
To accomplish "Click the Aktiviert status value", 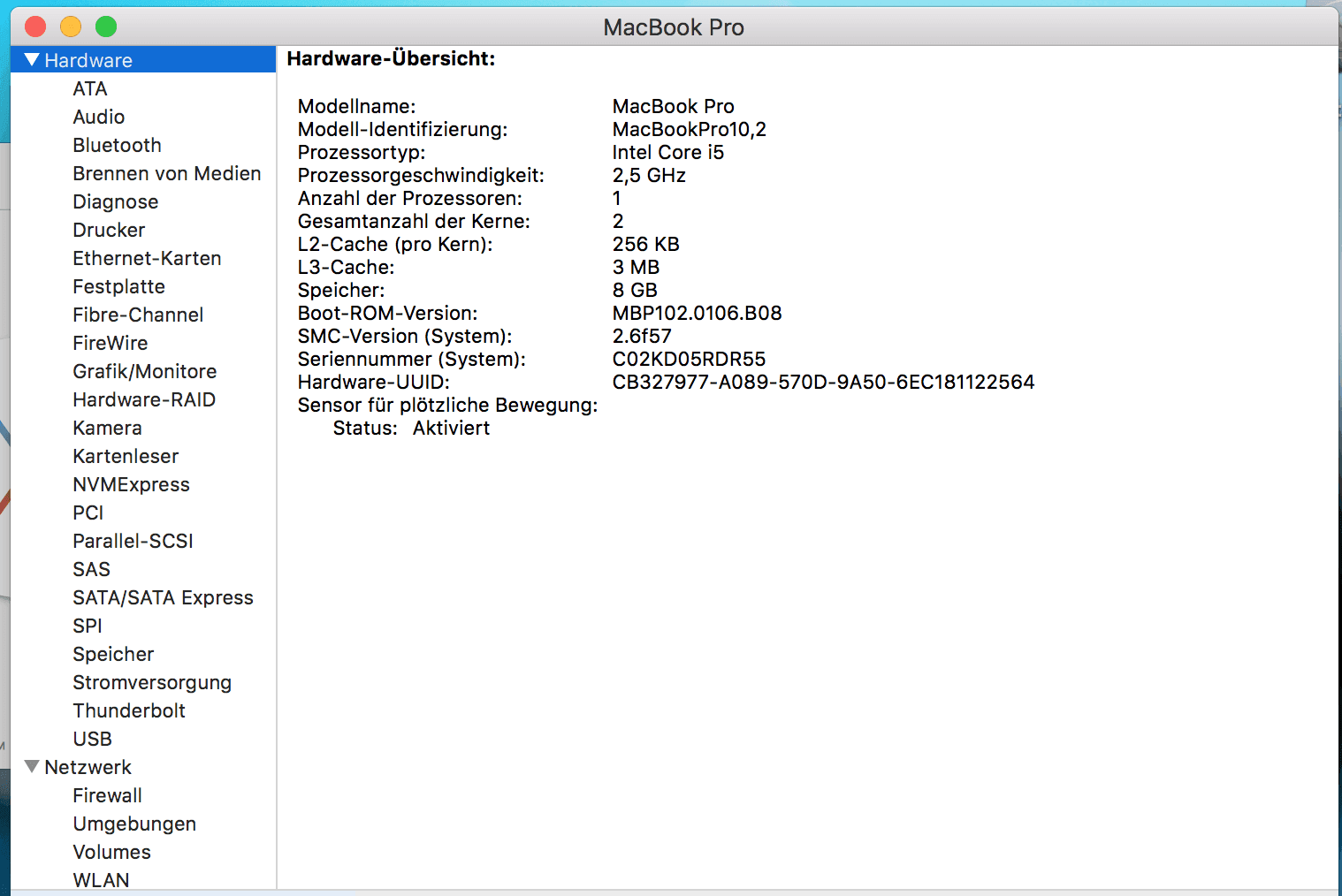I will point(451,428).
